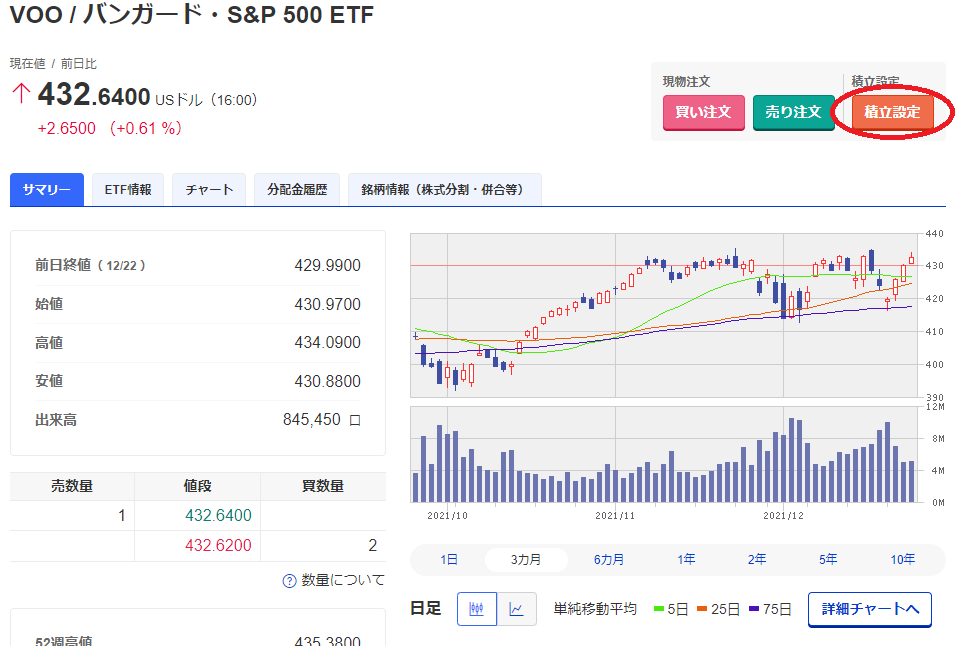Click the green 5日 moving average legend
Viewport: 974px width, 646px height.
(671, 609)
